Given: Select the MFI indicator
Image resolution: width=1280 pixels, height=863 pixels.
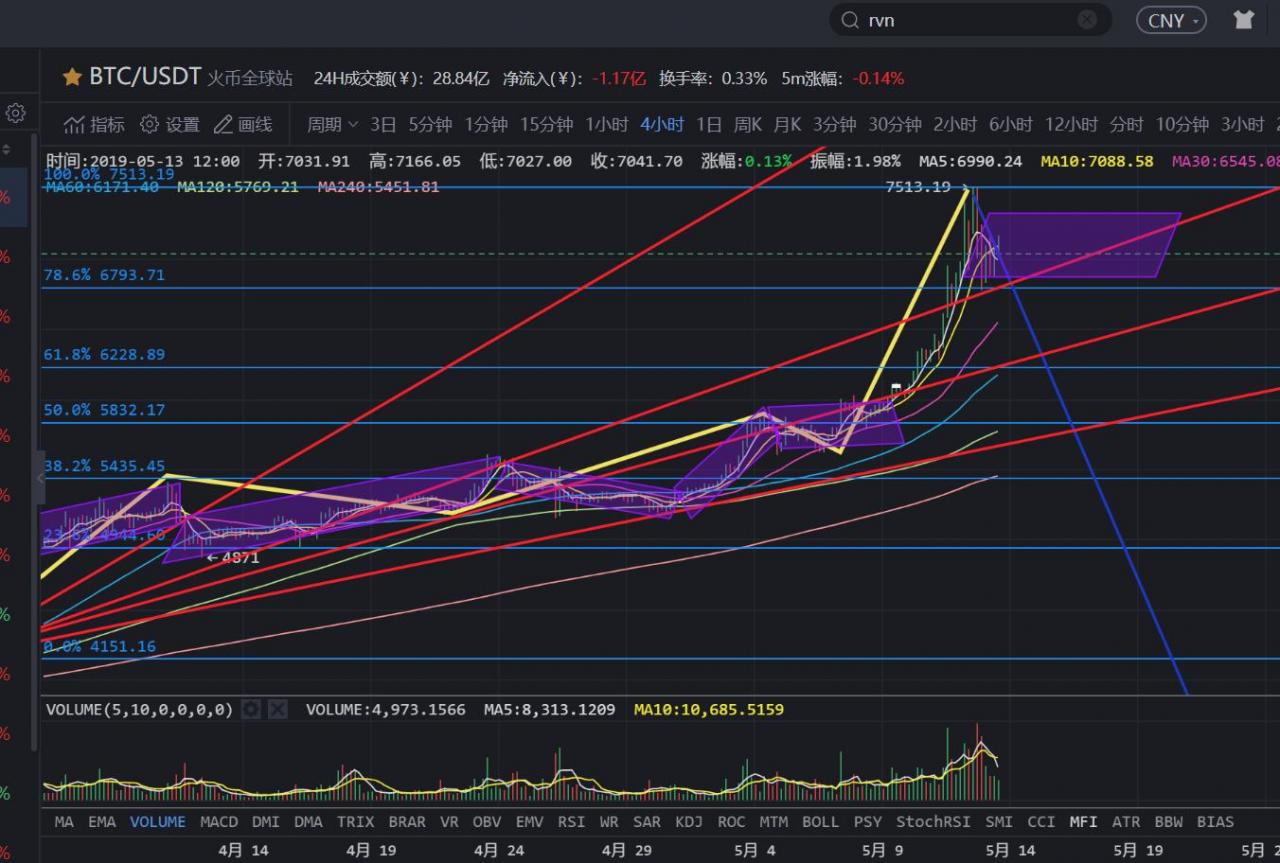Looking at the screenshot, I should (x=1083, y=822).
